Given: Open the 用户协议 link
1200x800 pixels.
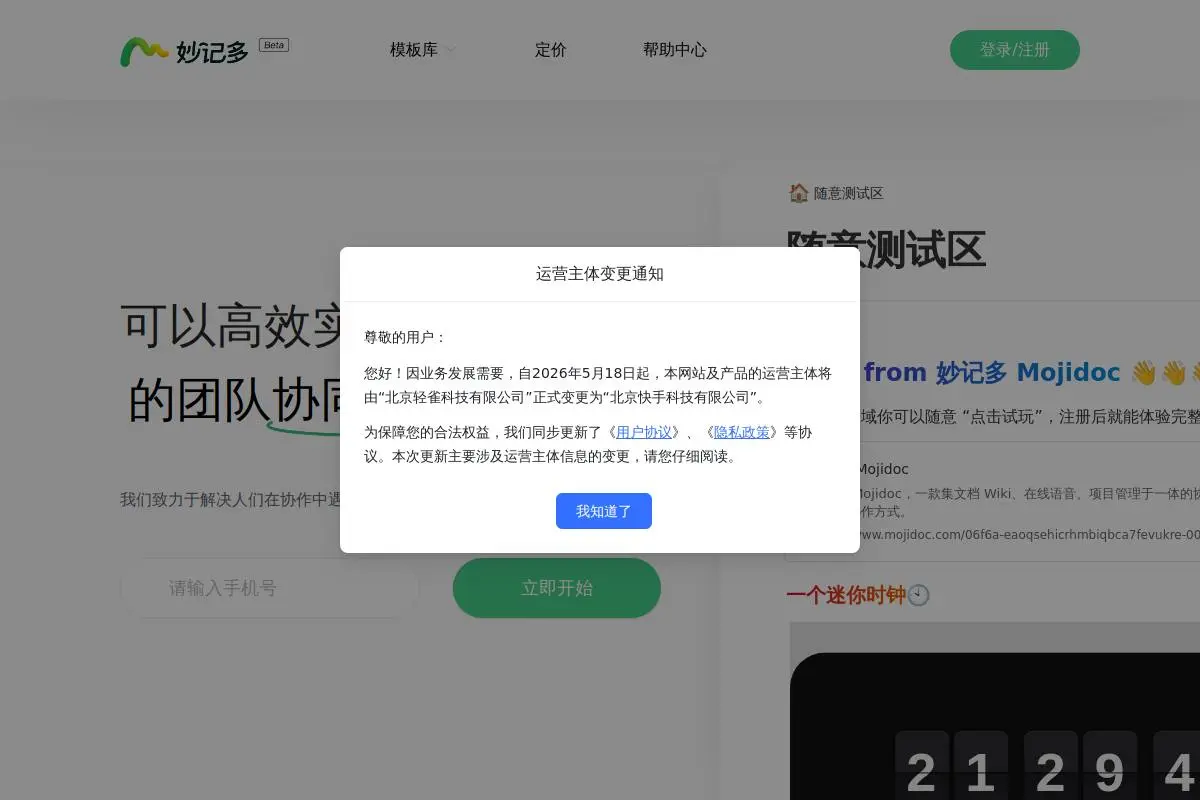Looking at the screenshot, I should [644, 432].
